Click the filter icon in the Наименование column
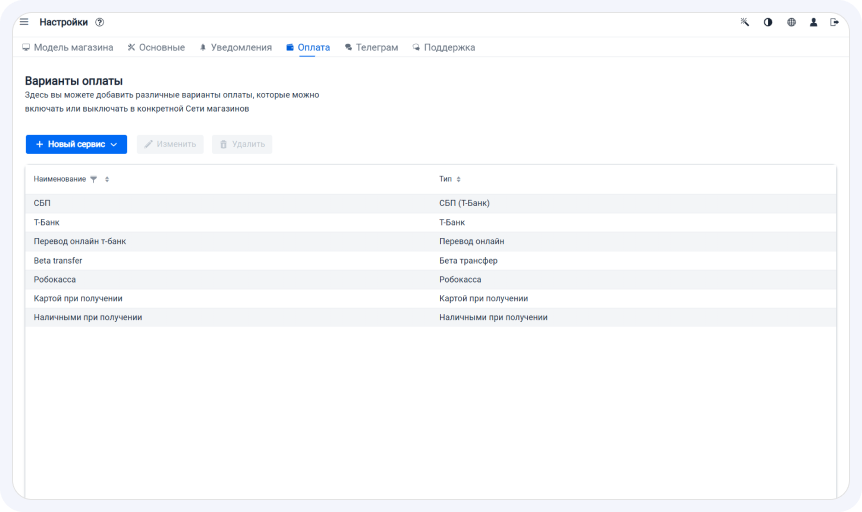 tap(93, 179)
